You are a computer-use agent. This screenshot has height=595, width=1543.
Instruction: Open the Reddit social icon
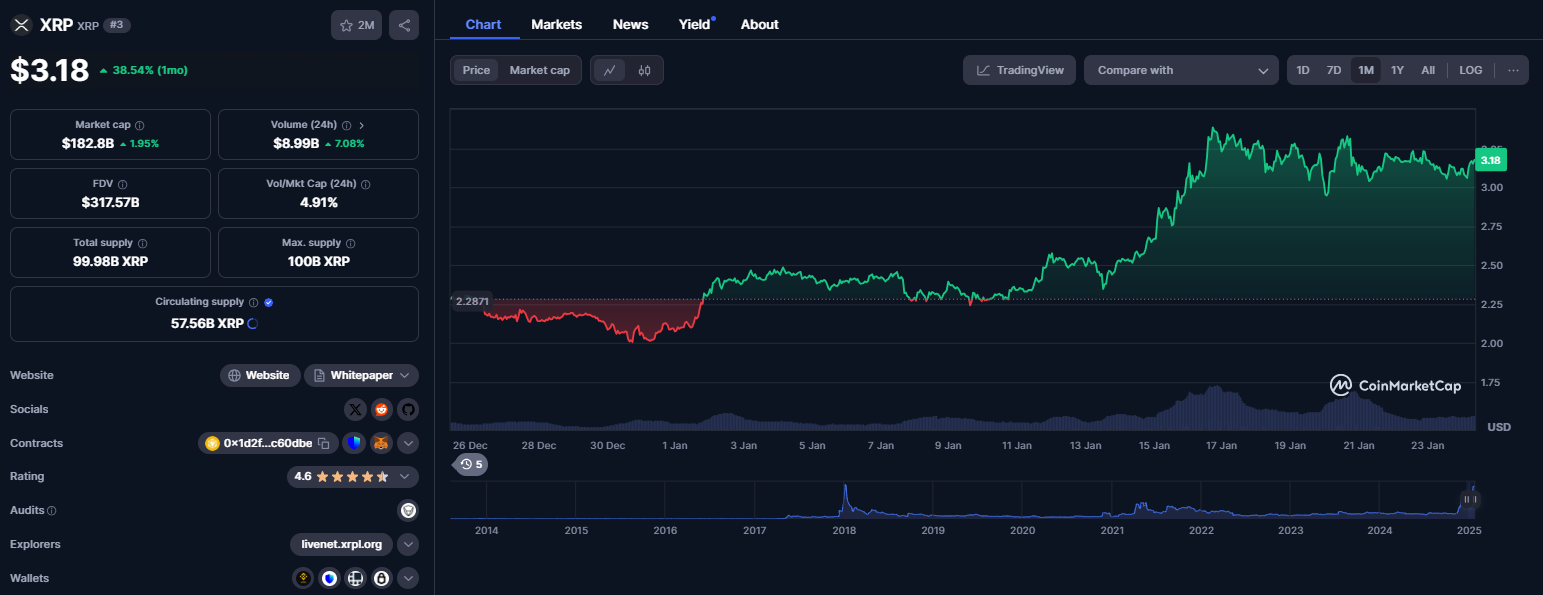pyautogui.click(x=381, y=409)
